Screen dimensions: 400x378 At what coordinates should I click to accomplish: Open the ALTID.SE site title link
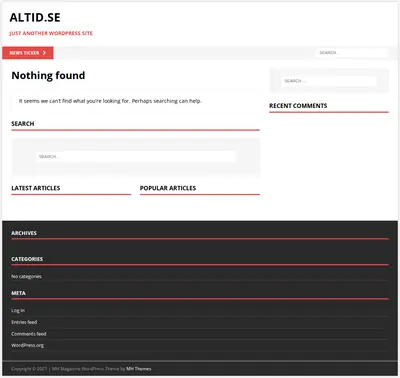[35, 18]
